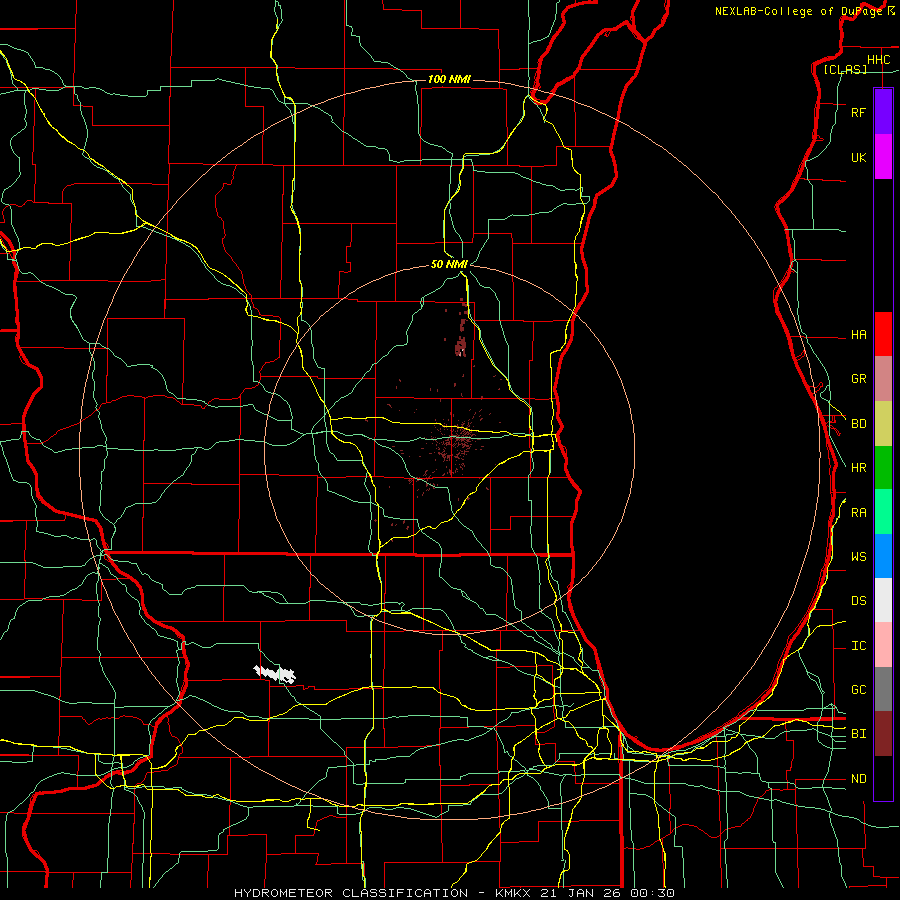Click the ND legend label
This screenshot has height=900, width=900.
(x=858, y=779)
